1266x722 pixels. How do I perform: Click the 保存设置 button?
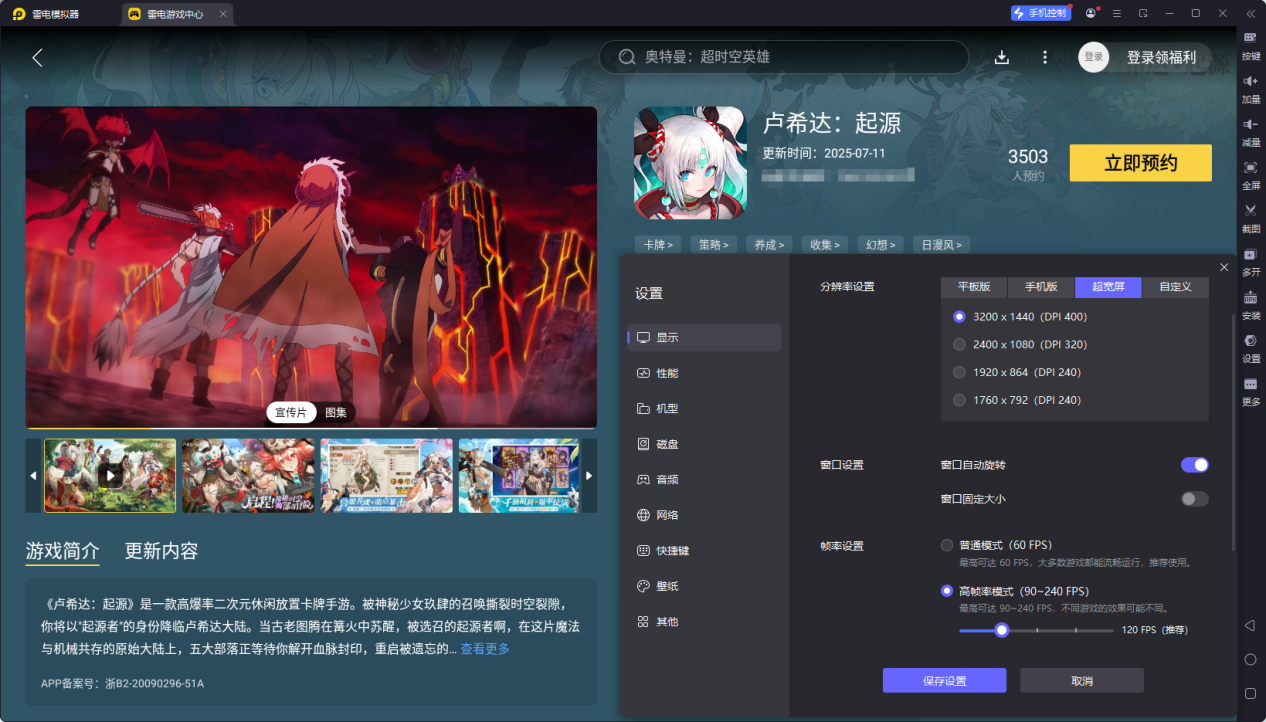944,681
